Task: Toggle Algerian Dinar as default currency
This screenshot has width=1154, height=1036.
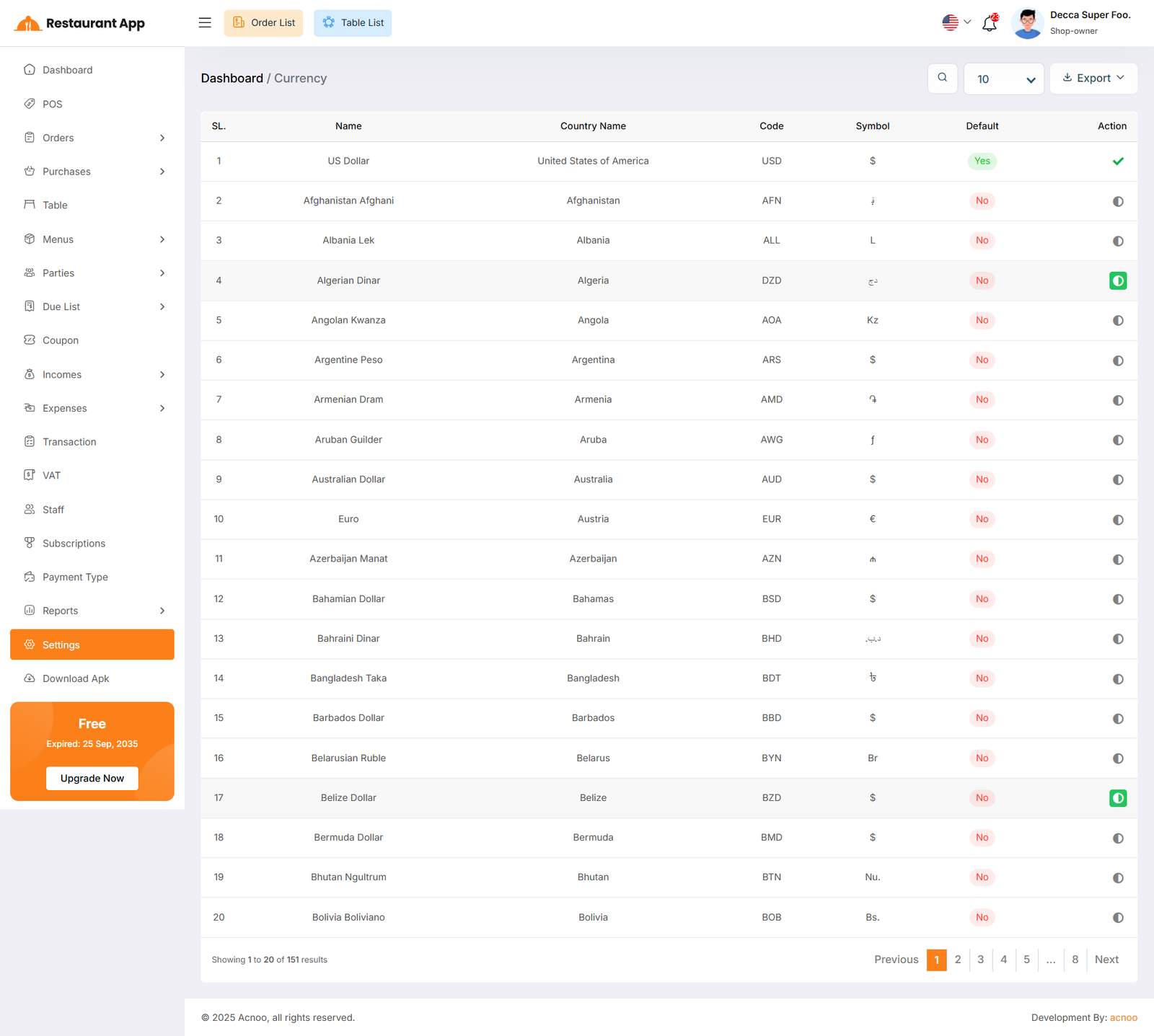Action: (x=1117, y=280)
